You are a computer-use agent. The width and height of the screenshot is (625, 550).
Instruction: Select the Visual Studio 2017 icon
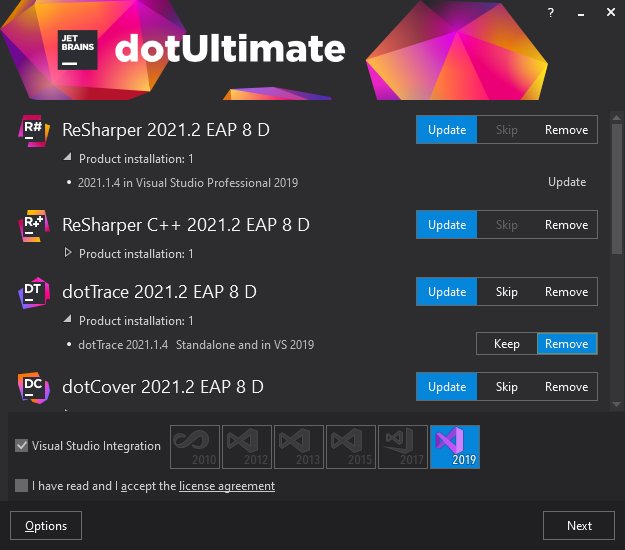(403, 446)
